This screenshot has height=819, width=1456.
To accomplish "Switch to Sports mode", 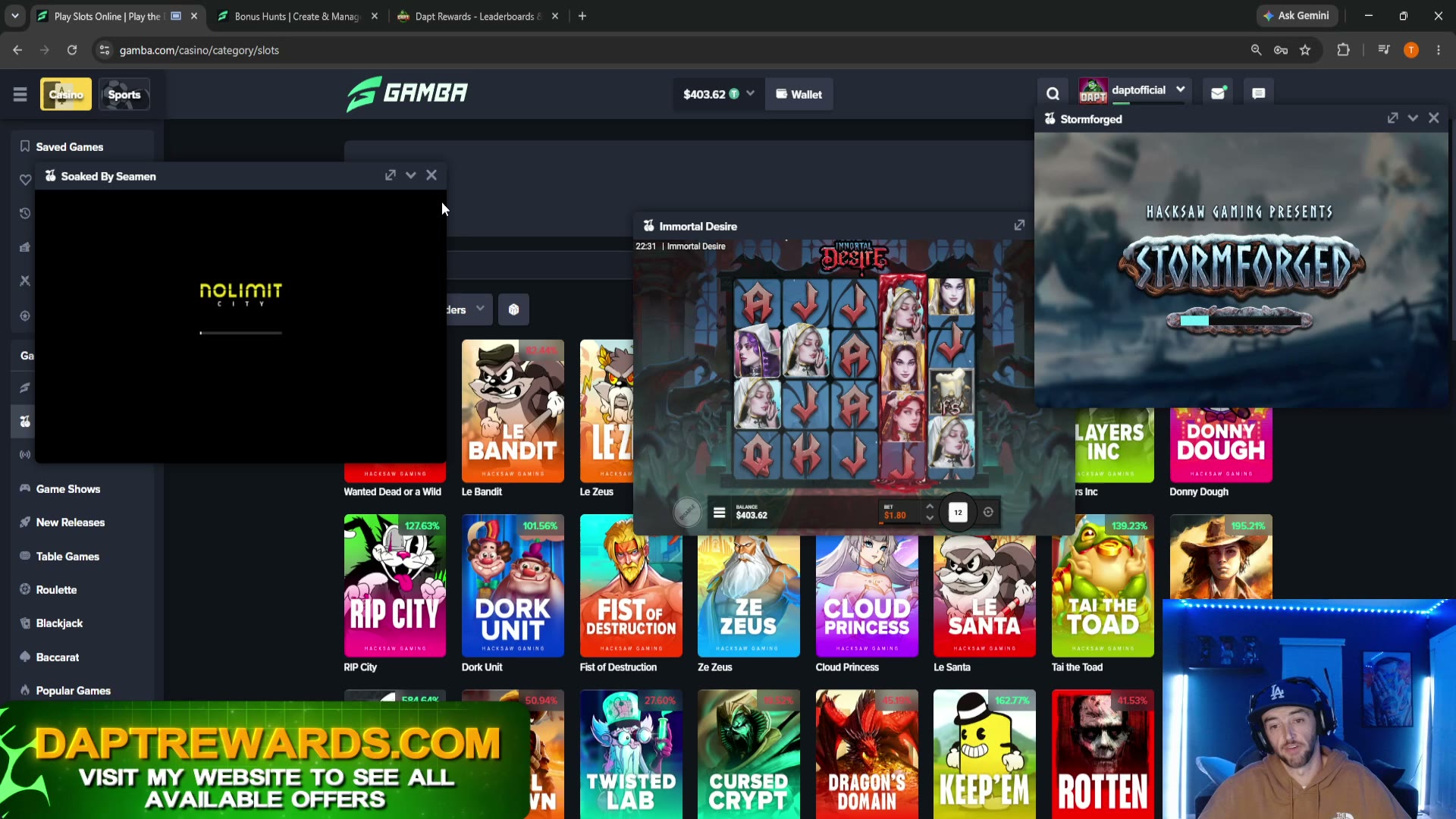I will [124, 94].
